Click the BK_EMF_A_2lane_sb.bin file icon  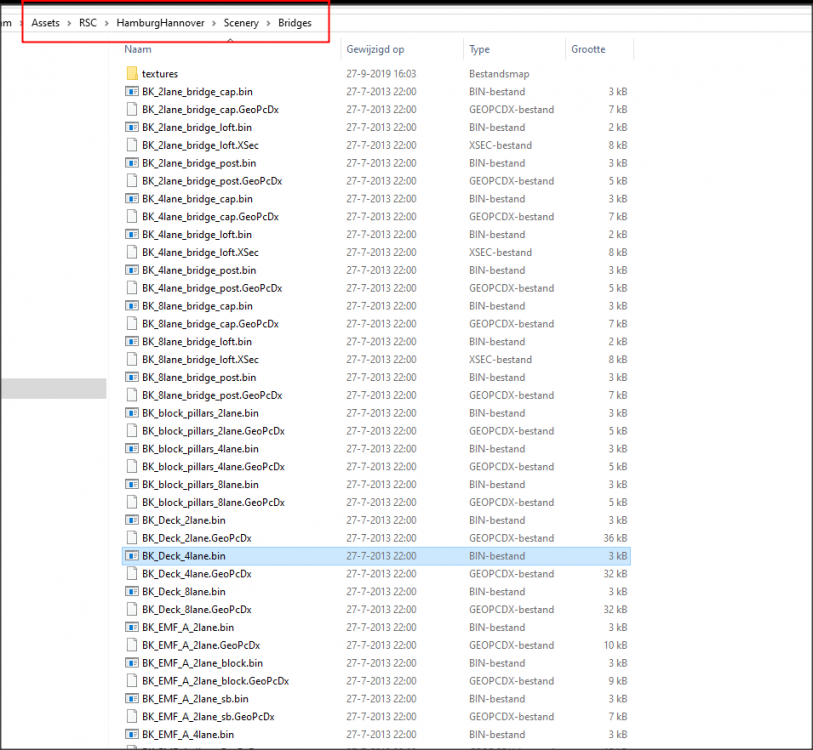(132, 700)
